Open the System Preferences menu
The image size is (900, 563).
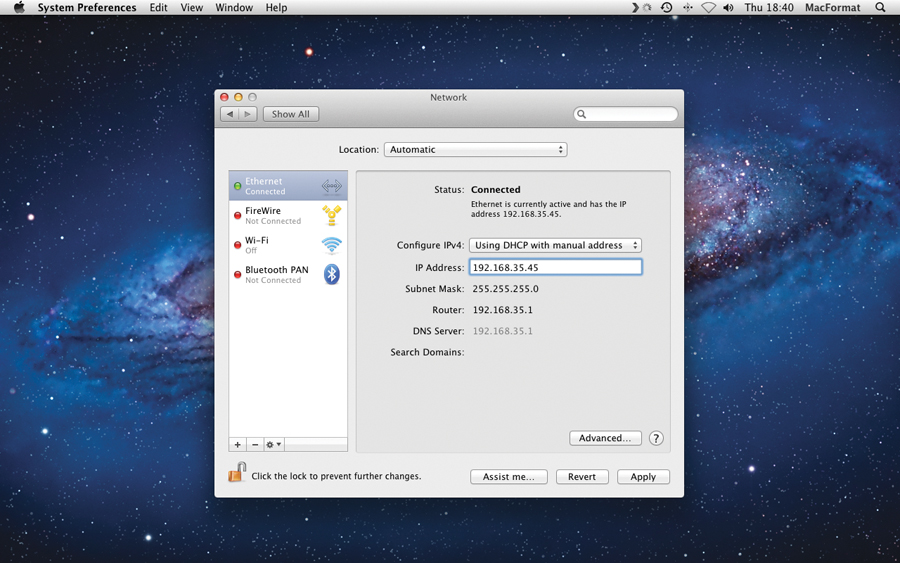point(87,7)
